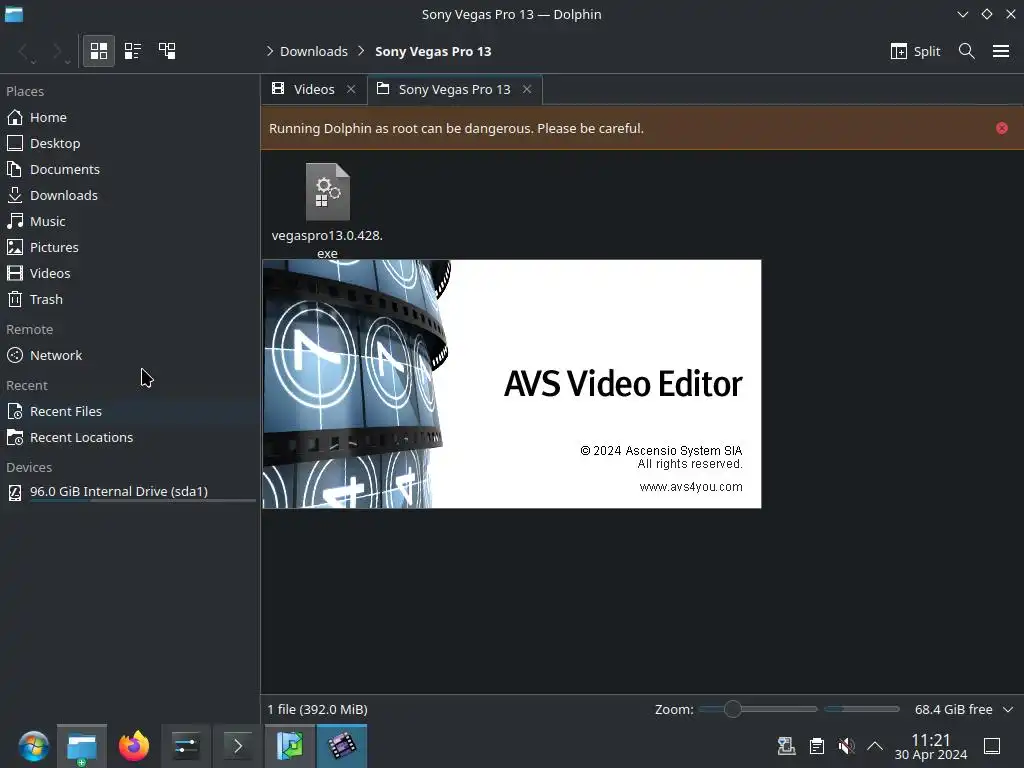The height and width of the screenshot is (768, 1024).
Task: Click the AVS Video Editor splash screen
Action: (512, 384)
